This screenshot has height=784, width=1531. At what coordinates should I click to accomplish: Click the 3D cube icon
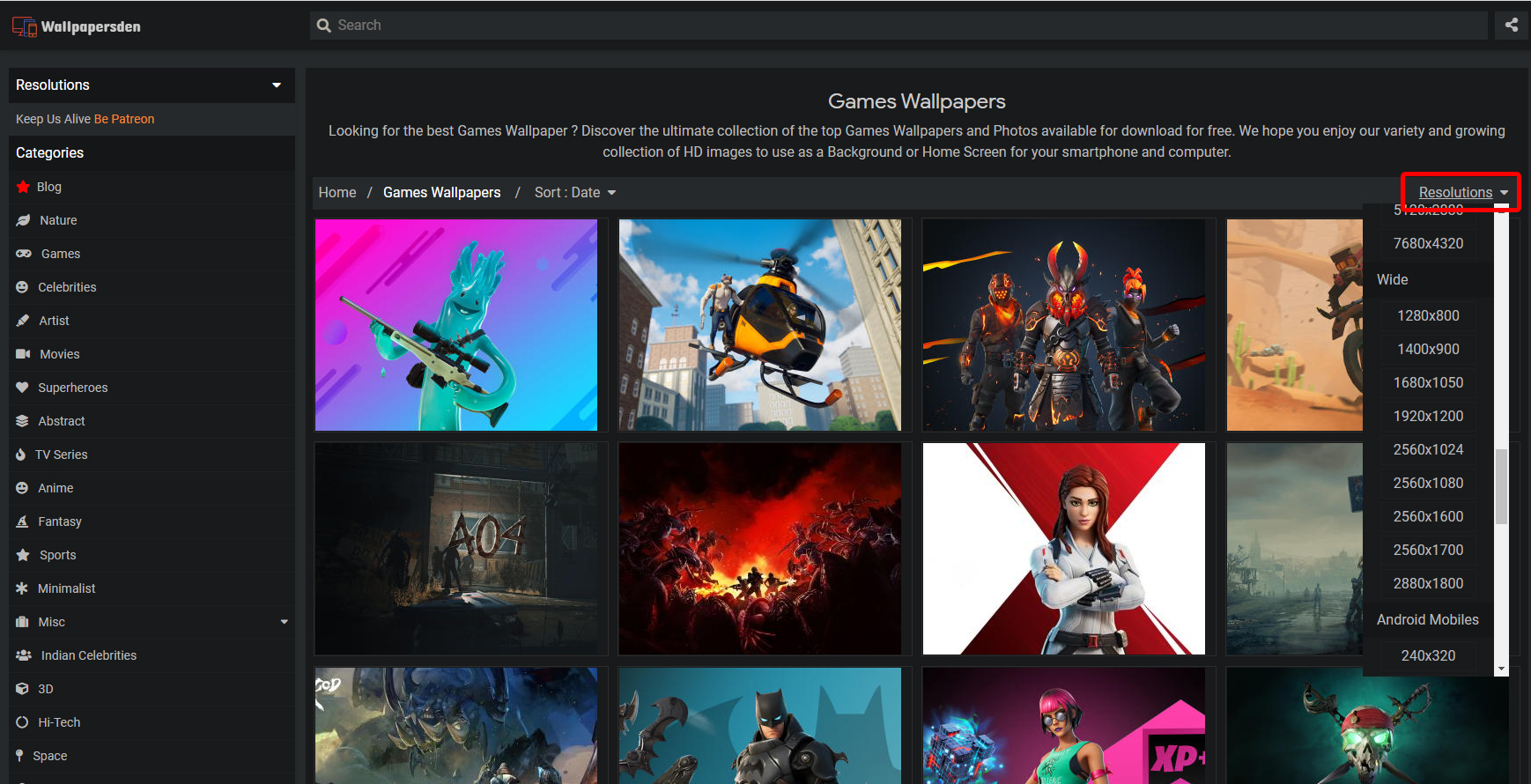pos(22,689)
